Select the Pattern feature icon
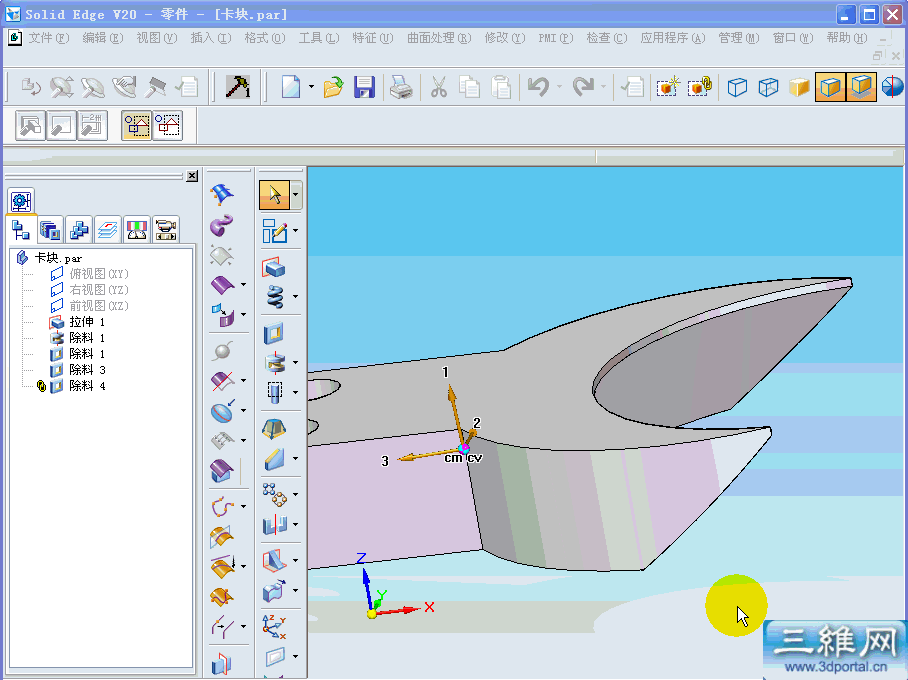908x680 pixels. point(274,495)
